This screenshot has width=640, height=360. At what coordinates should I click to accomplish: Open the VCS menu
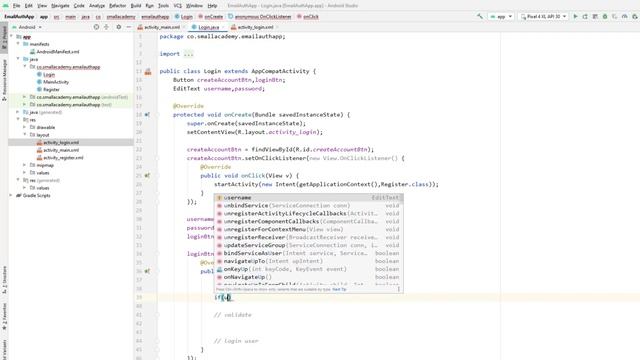178,6
